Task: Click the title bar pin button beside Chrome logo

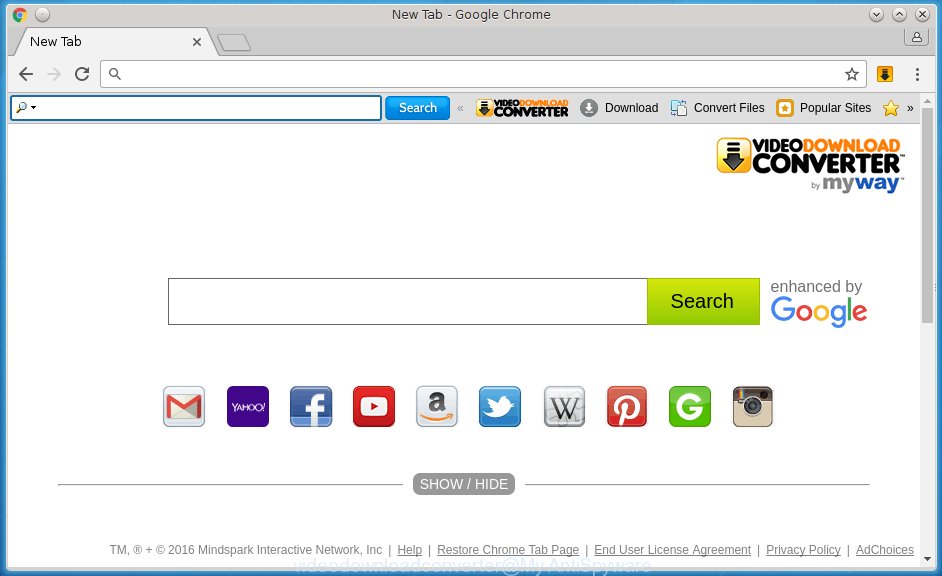Action: pos(42,14)
